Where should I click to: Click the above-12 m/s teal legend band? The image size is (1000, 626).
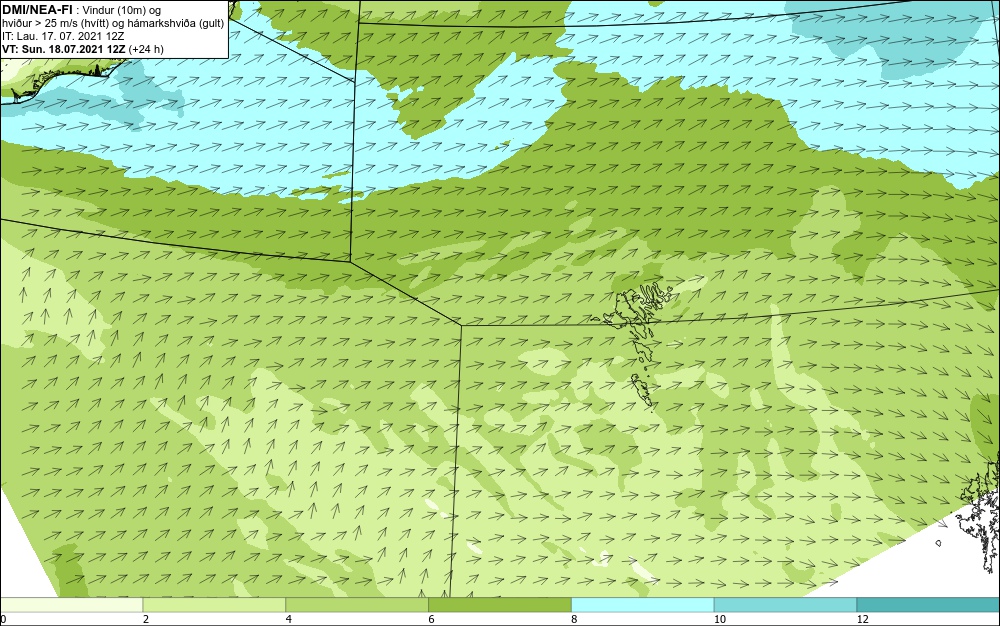pos(929,605)
